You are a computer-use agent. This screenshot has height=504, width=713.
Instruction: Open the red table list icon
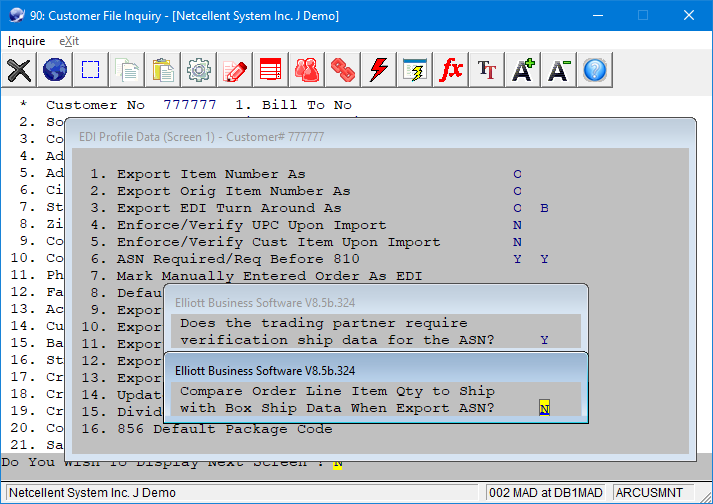pos(271,70)
